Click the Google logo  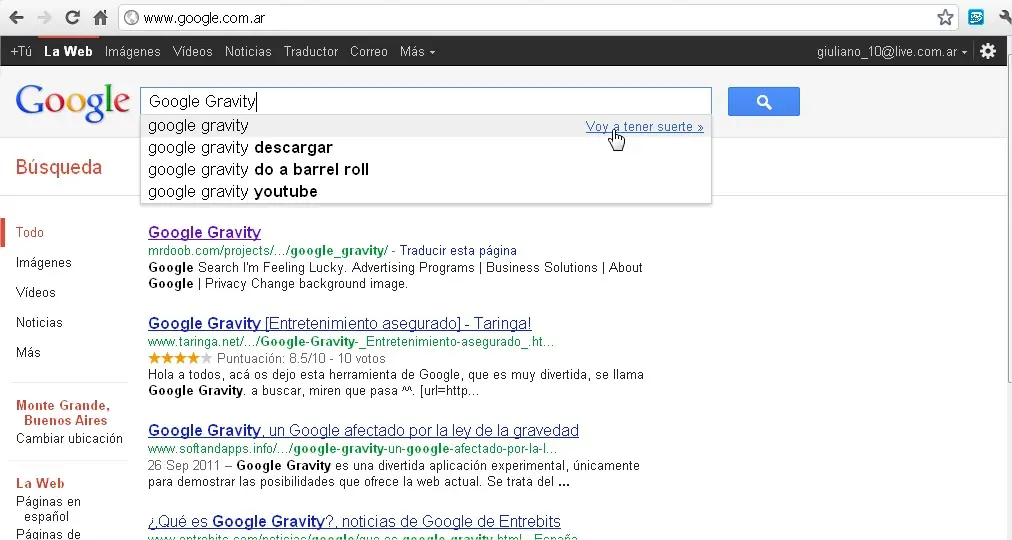point(72,102)
